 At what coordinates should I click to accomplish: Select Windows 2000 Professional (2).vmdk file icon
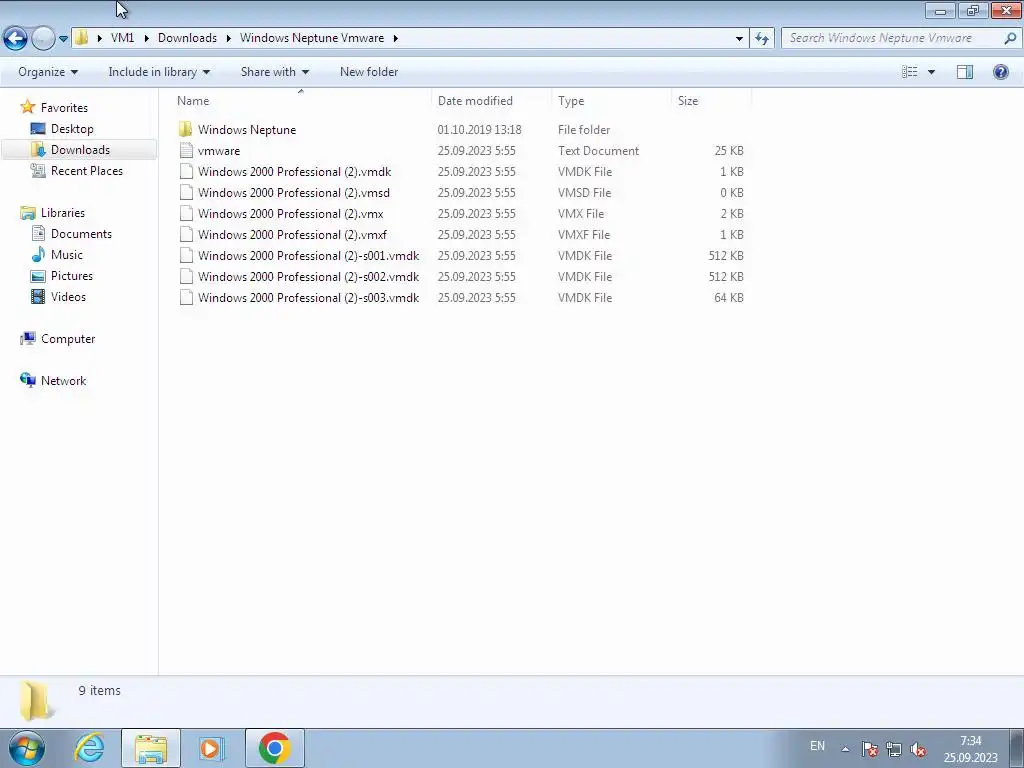[186, 171]
